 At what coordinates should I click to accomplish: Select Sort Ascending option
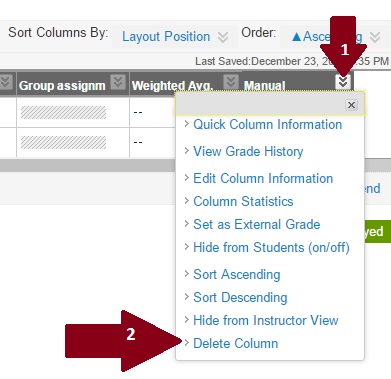pos(237,275)
